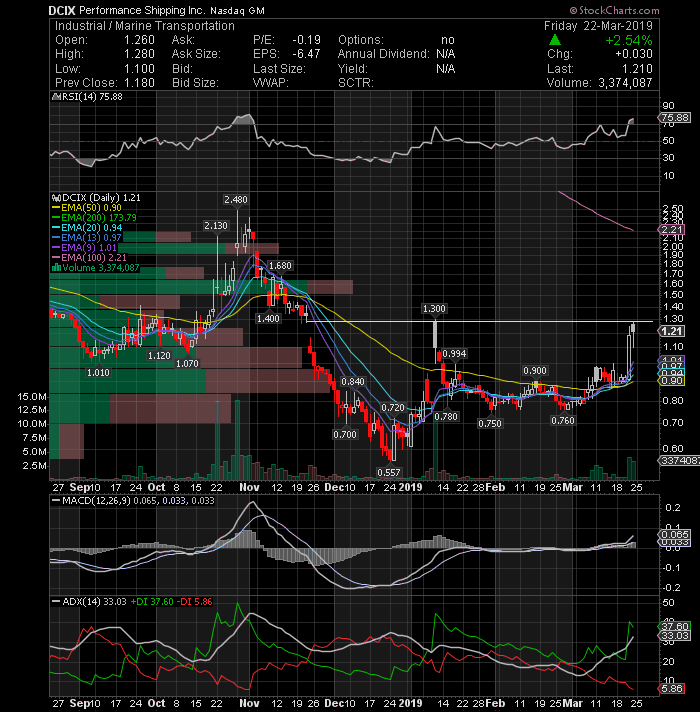The width and height of the screenshot is (700, 712).
Task: Click the Chg value +0.030
Action: point(634,54)
